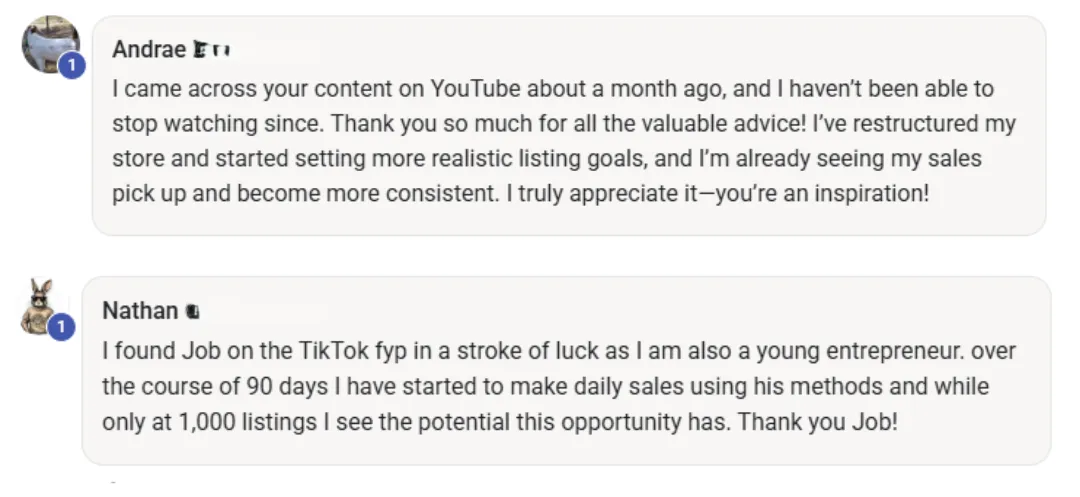This screenshot has width=1080, height=497.
Task: Click the word YouTube in Andrae's comment
Action: click(476, 89)
